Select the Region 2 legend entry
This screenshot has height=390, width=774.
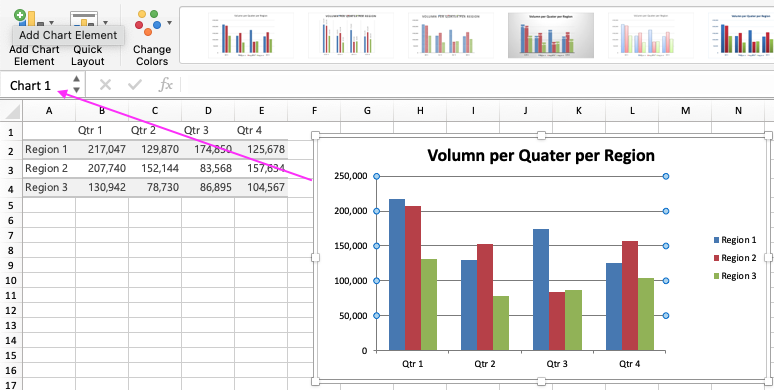(735, 258)
